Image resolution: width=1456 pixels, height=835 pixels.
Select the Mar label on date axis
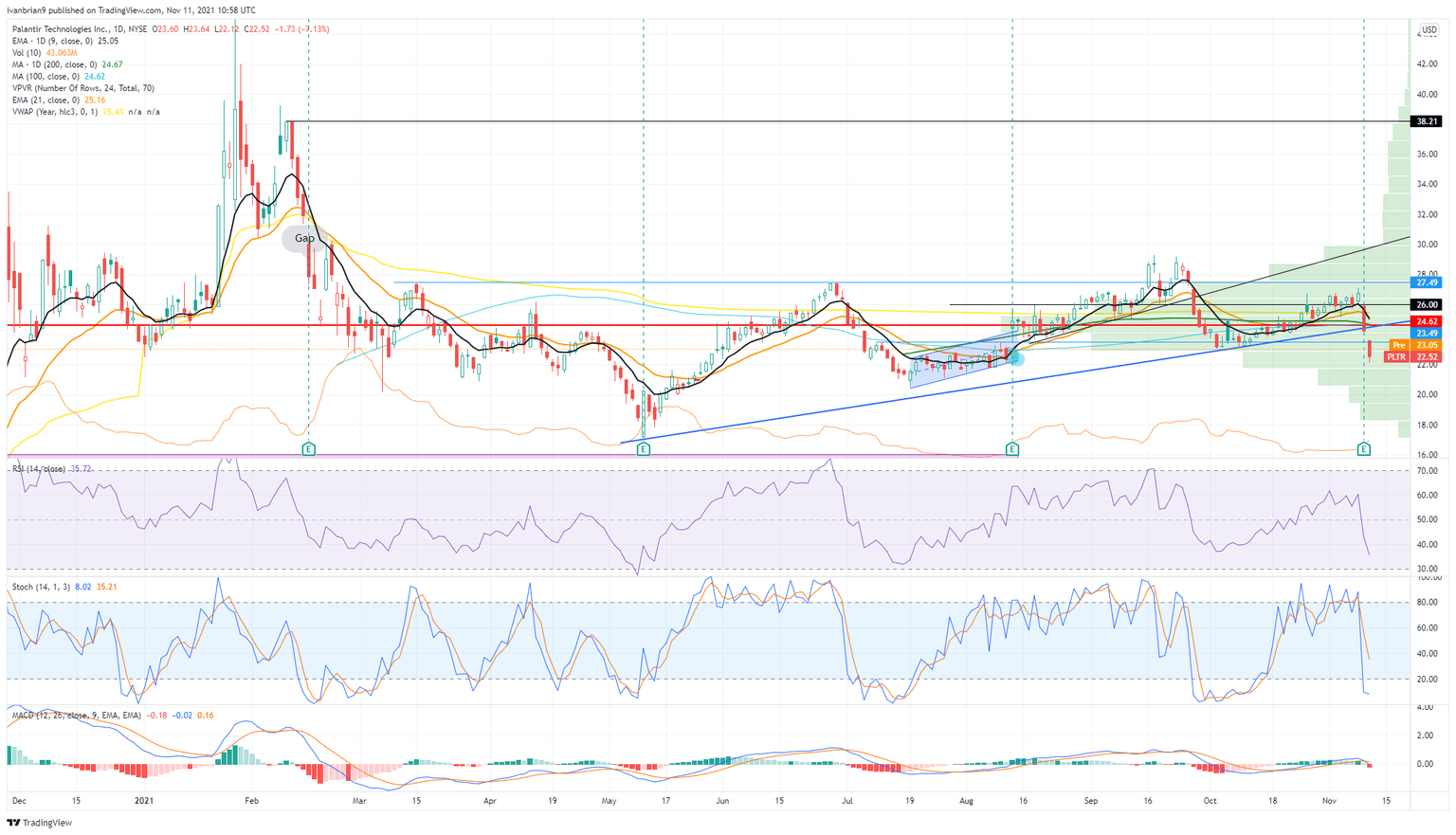point(359,801)
